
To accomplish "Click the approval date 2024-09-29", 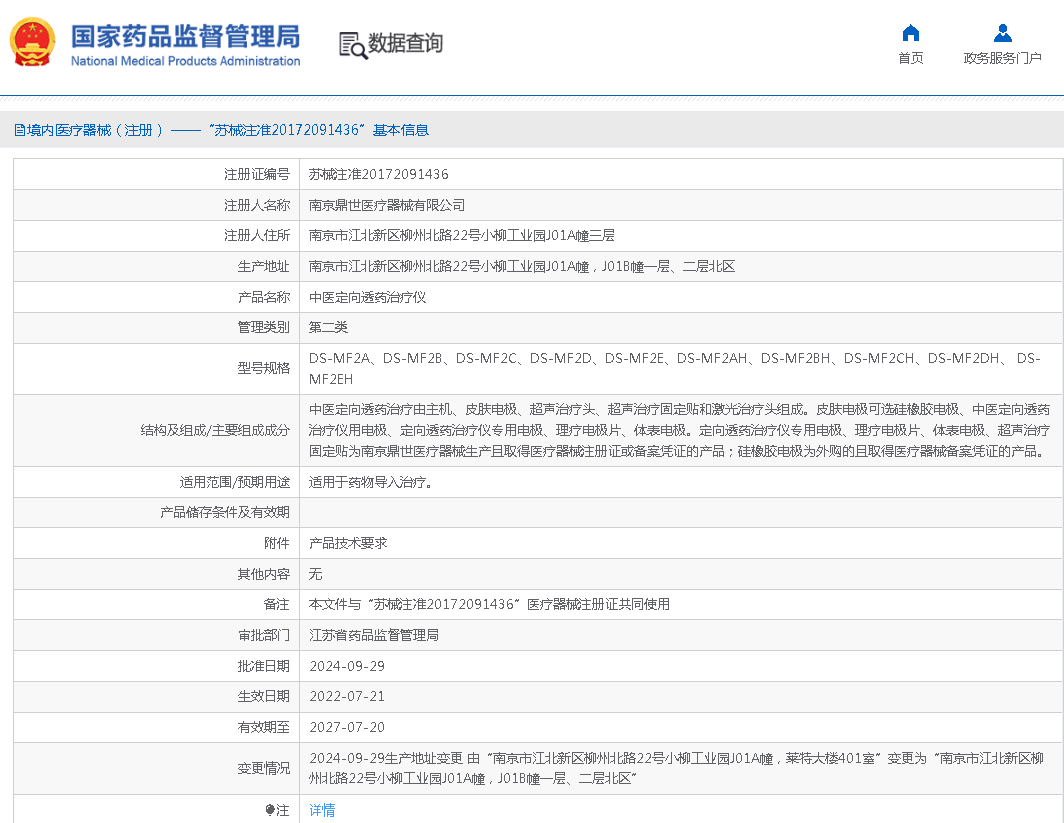I will pyautogui.click(x=347, y=666).
